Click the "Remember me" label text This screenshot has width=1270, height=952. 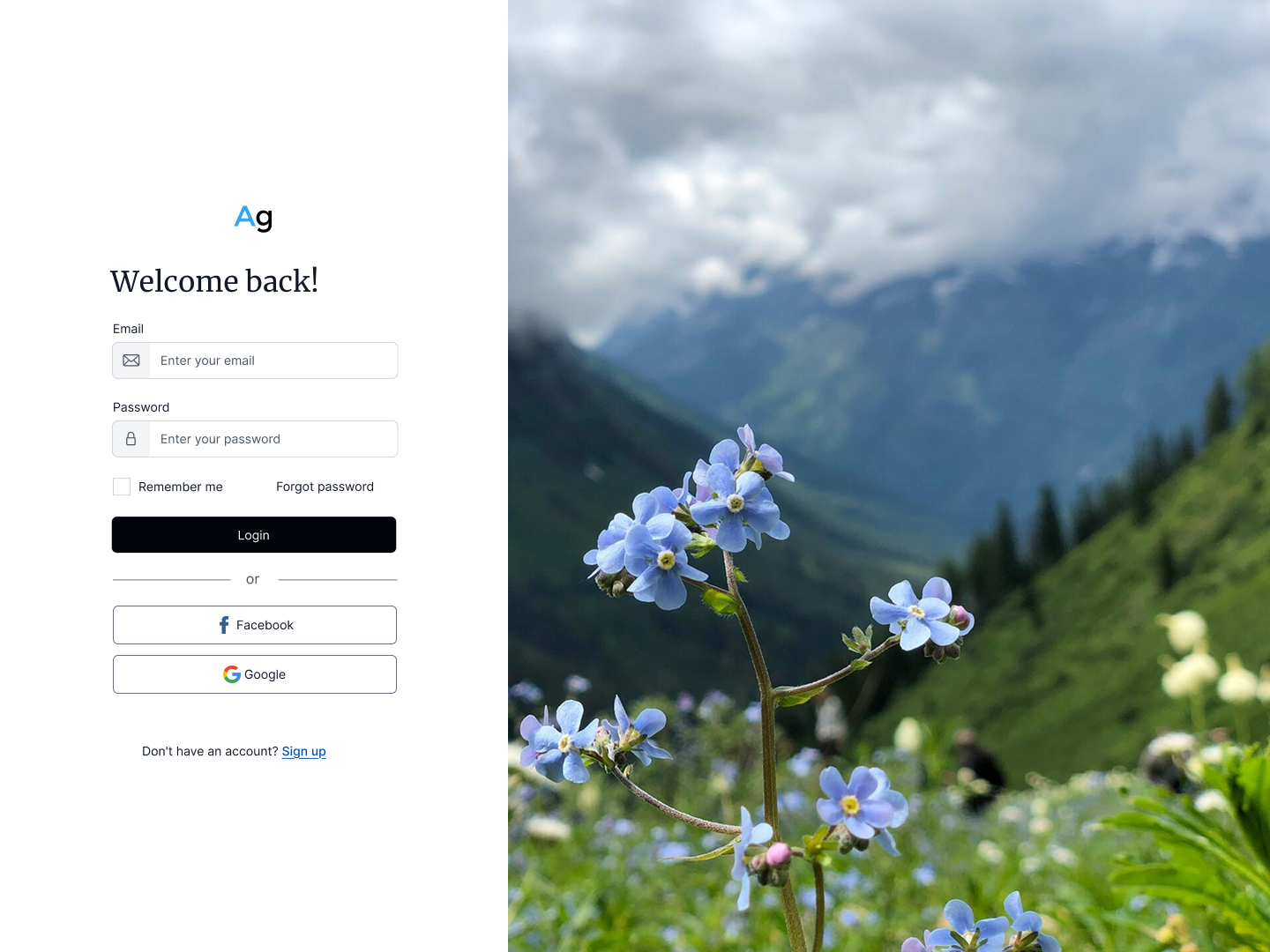point(181,487)
